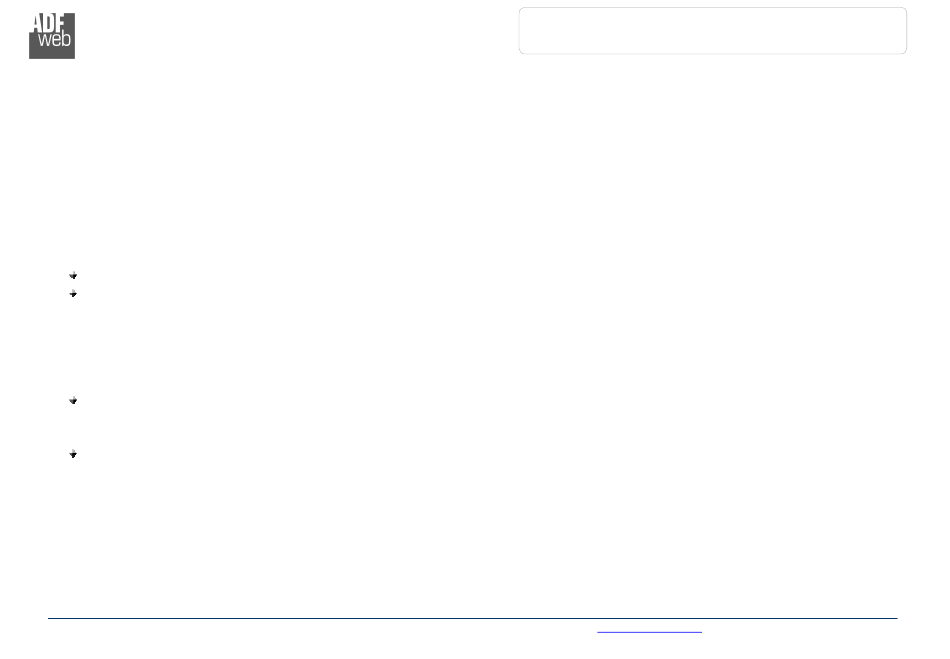
Task: Click inside the rounded header box
Action: click(x=712, y=31)
